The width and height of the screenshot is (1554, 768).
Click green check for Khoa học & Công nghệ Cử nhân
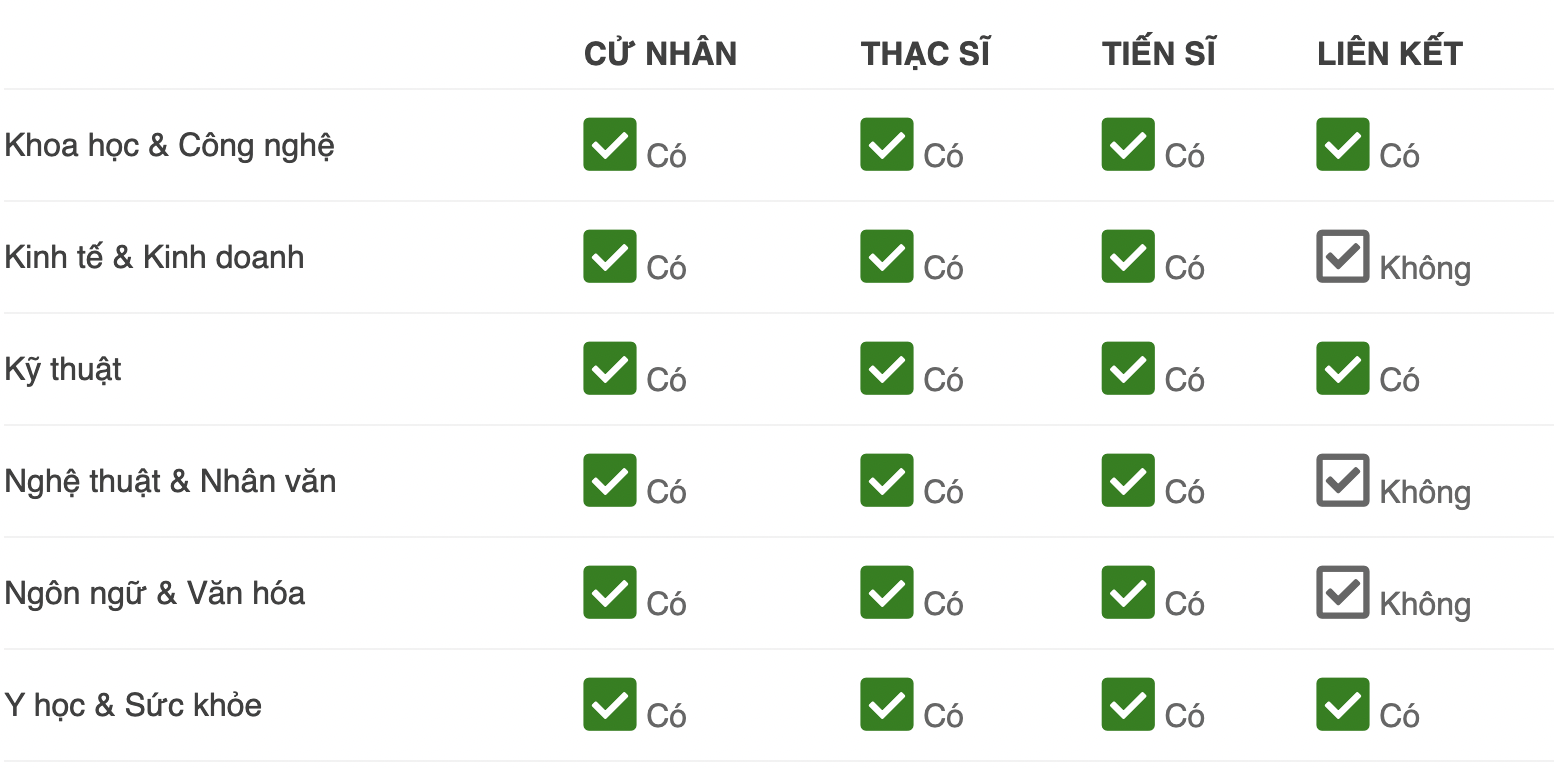[610, 145]
